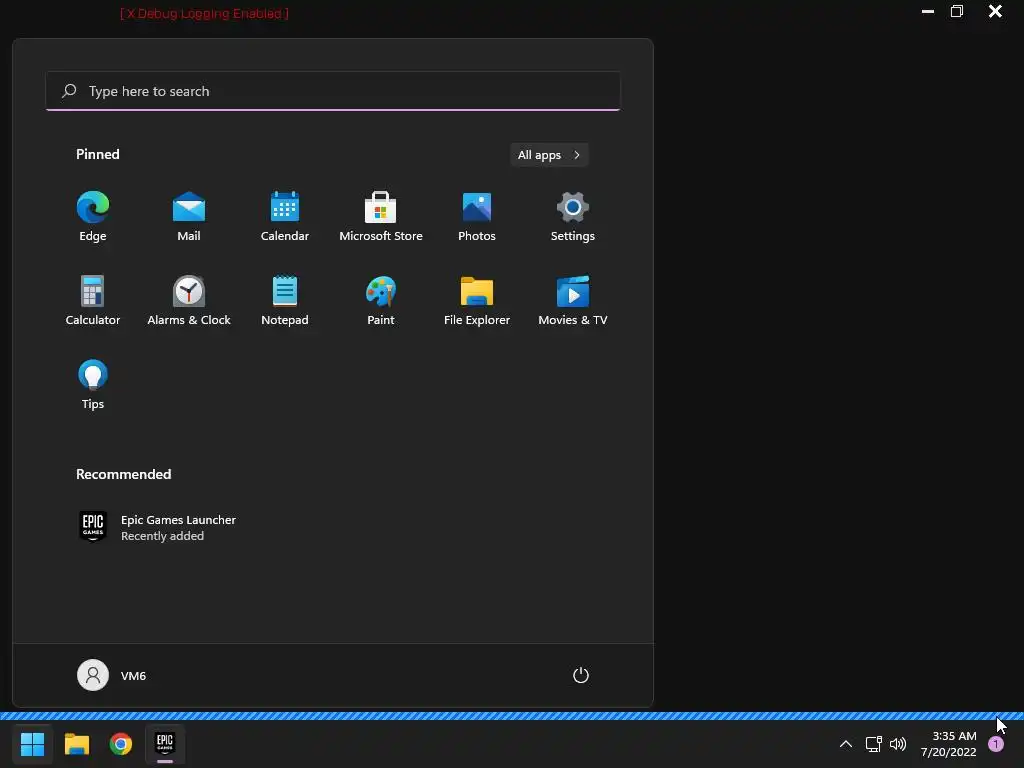Click the Type here to search field
Image resolution: width=1024 pixels, height=768 pixels.
(333, 91)
